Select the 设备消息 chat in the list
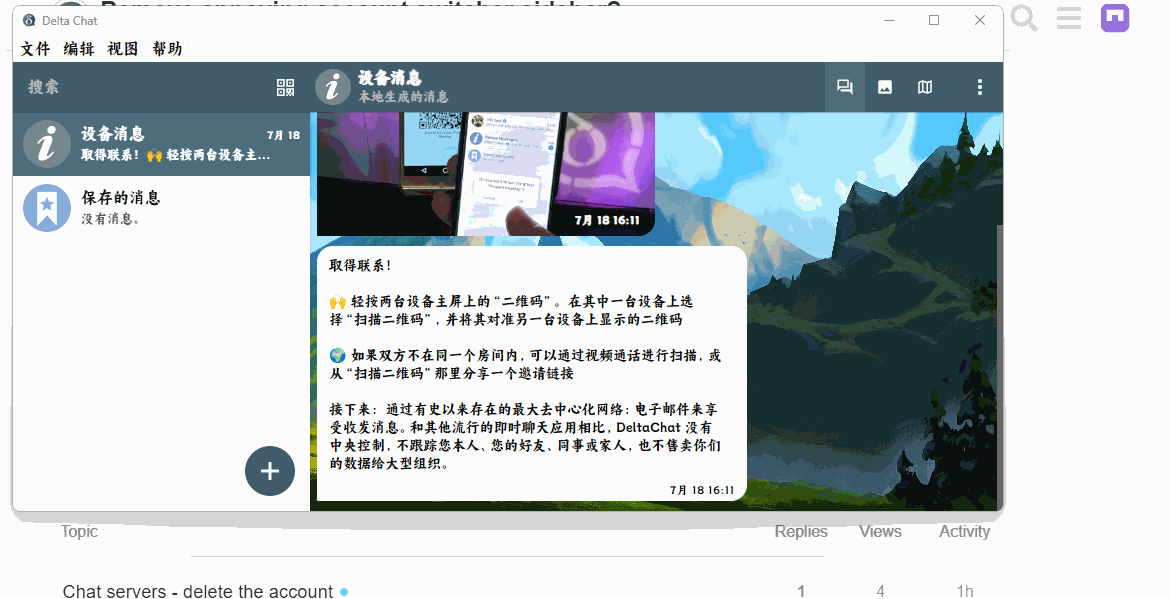This screenshot has height=599, width=1169. tap(161, 144)
